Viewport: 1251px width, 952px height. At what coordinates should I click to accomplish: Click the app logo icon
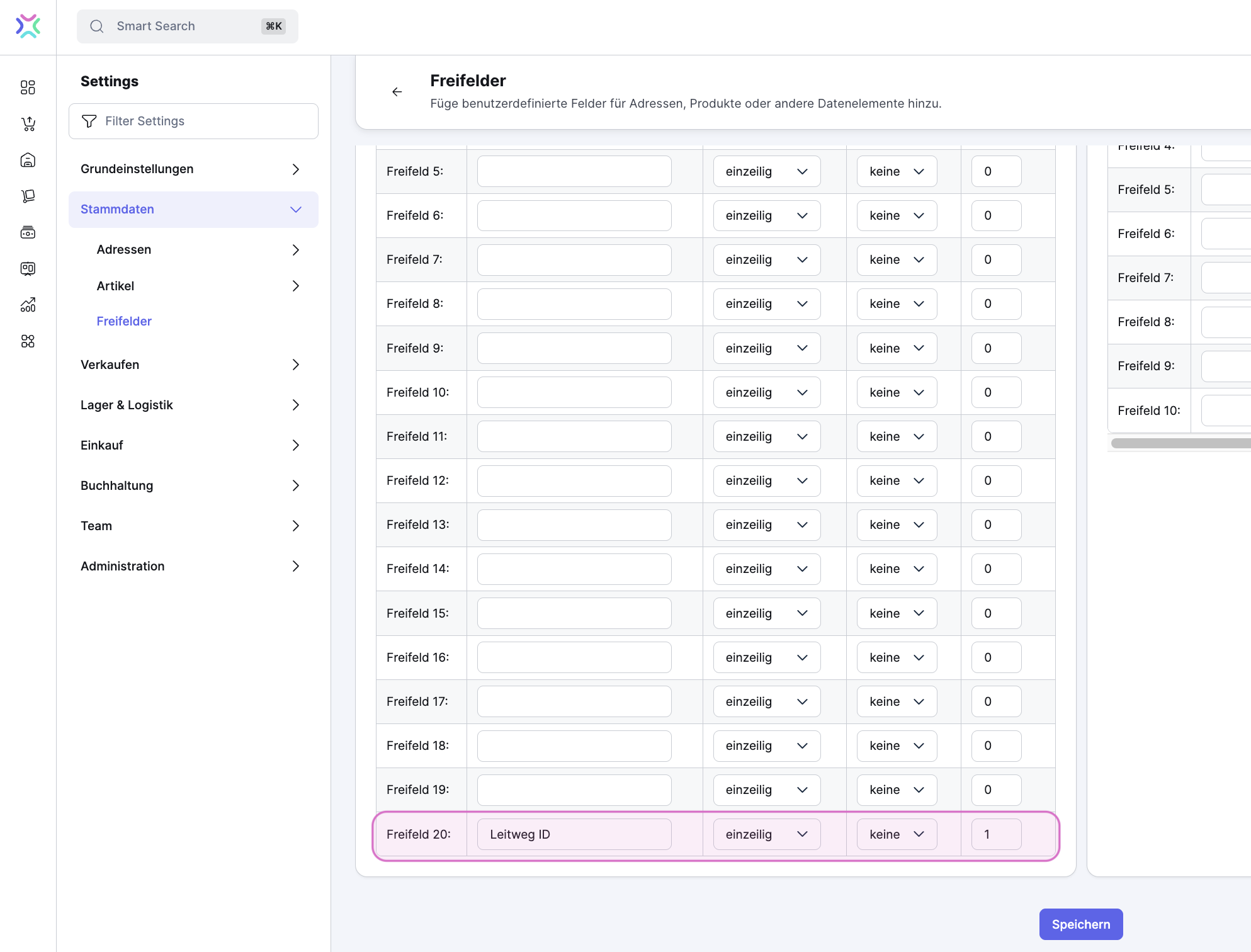pyautogui.click(x=28, y=26)
